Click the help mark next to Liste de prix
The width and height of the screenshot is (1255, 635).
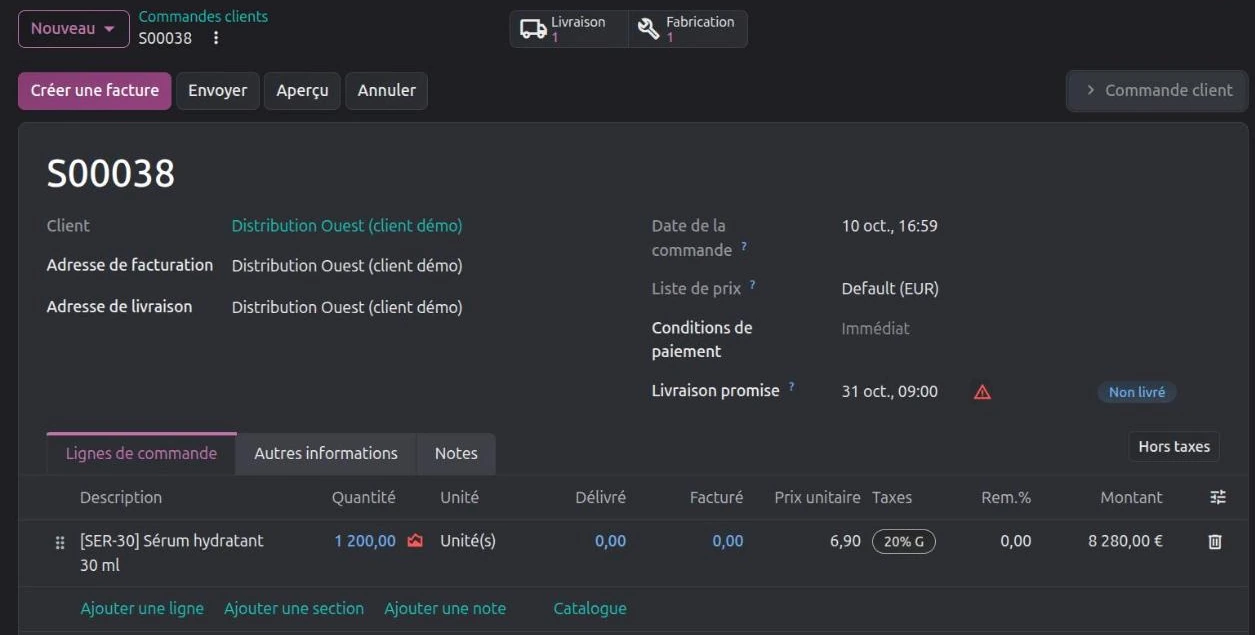coord(752,285)
